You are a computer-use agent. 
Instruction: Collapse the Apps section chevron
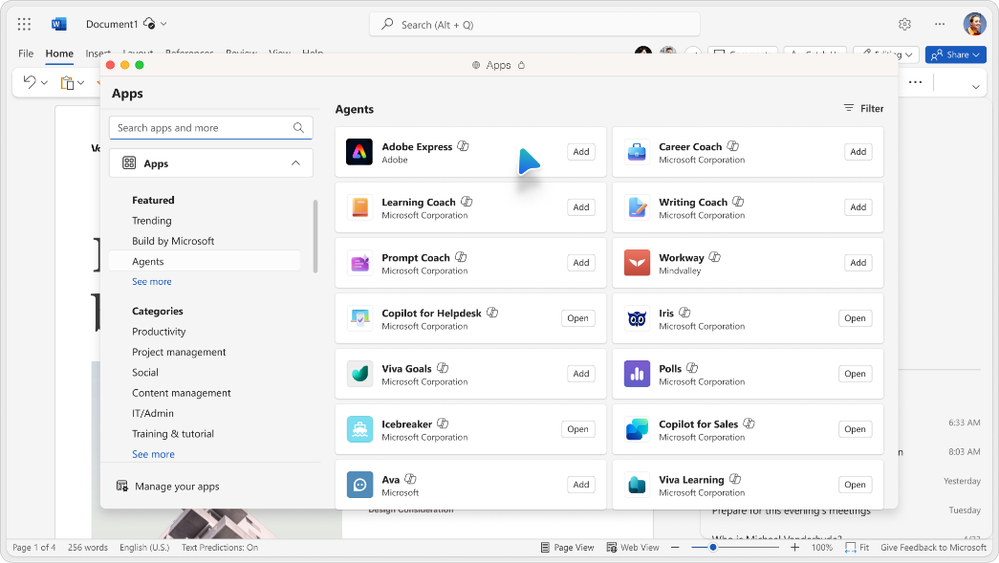click(x=295, y=163)
